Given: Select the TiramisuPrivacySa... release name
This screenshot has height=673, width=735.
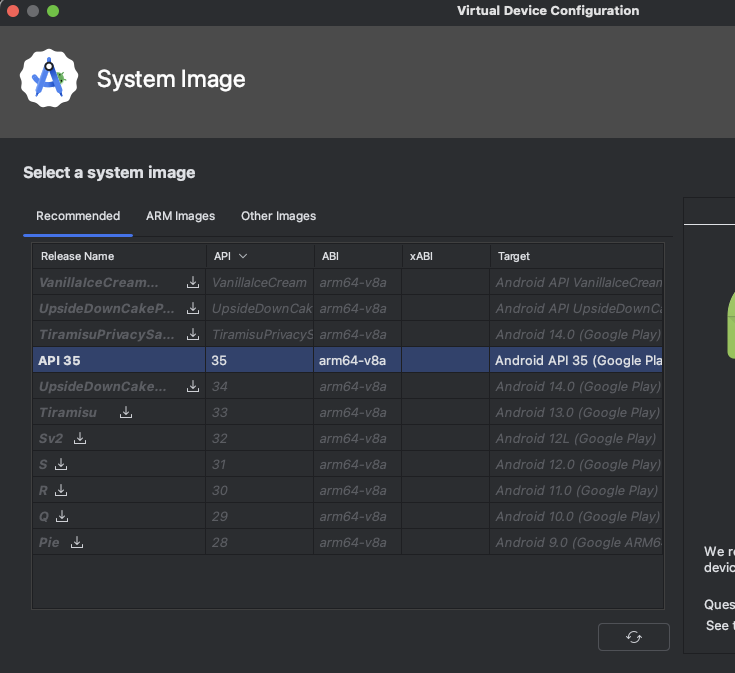Looking at the screenshot, I should pos(106,335).
